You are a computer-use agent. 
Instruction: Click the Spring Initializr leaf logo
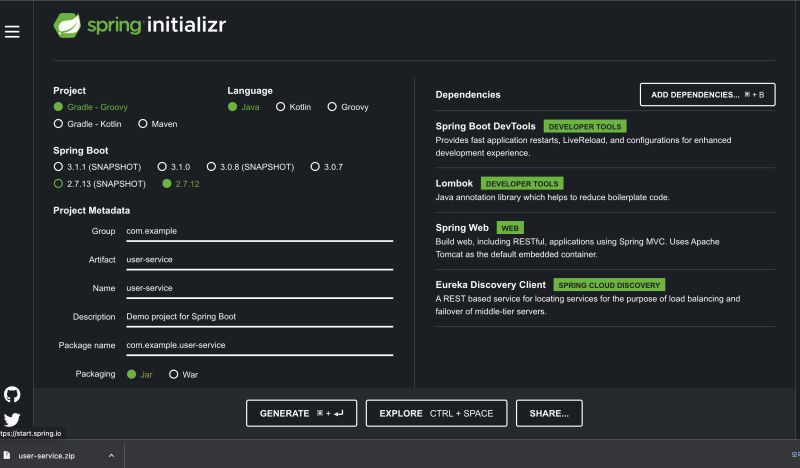coord(67,25)
